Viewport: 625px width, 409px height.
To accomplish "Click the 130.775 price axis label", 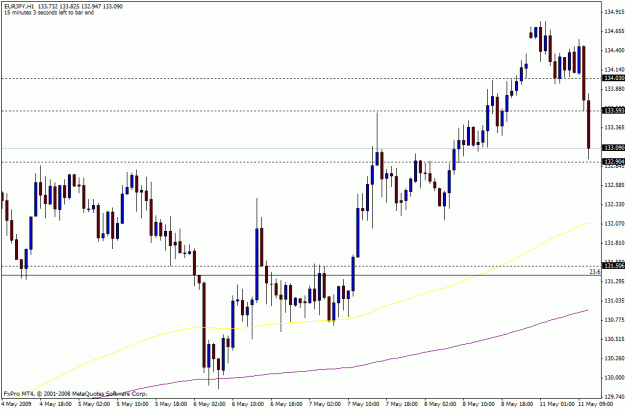I will (x=614, y=320).
